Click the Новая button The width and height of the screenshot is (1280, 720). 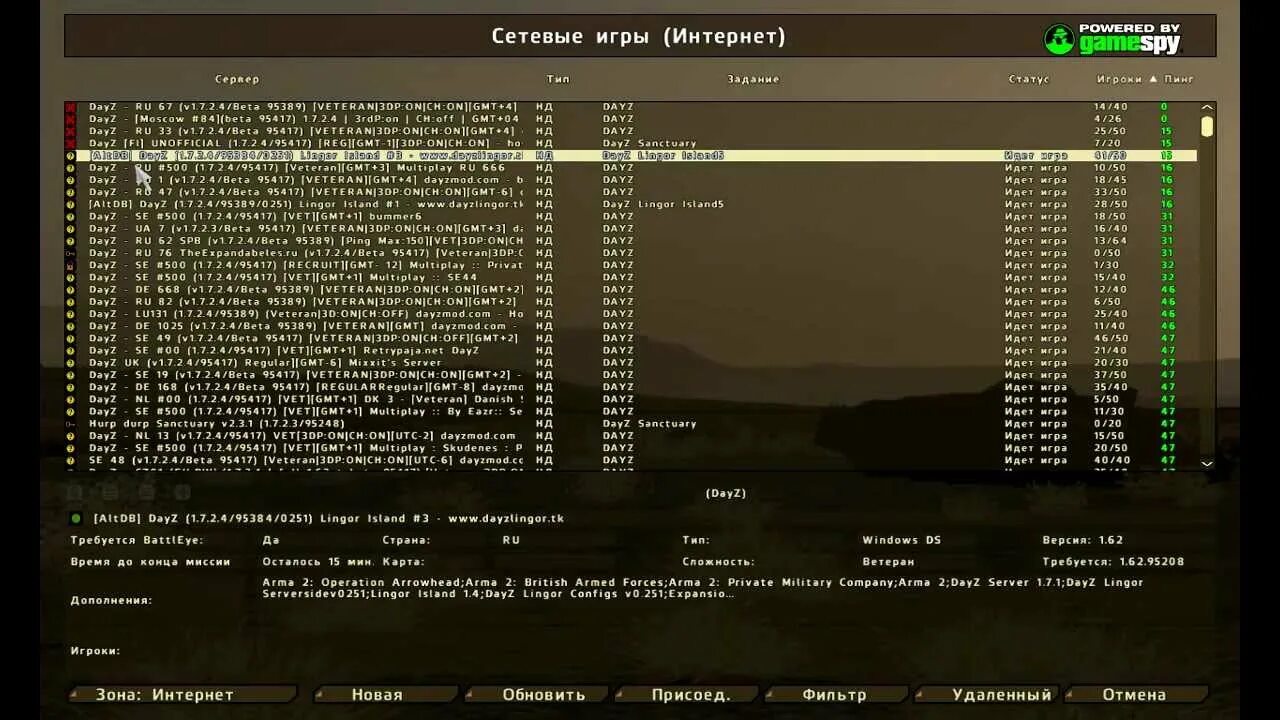point(386,694)
